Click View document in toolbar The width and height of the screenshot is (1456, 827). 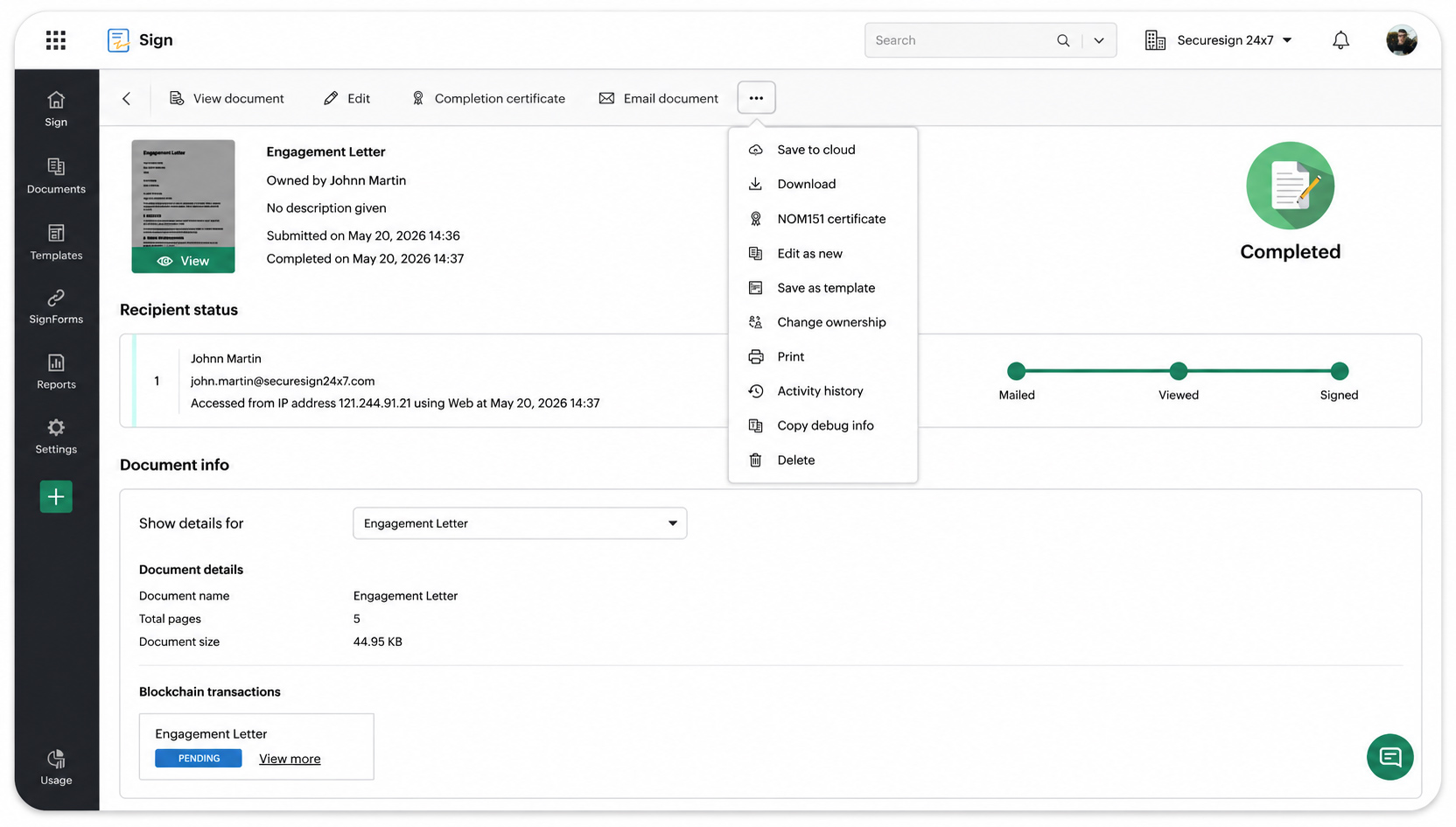(227, 99)
